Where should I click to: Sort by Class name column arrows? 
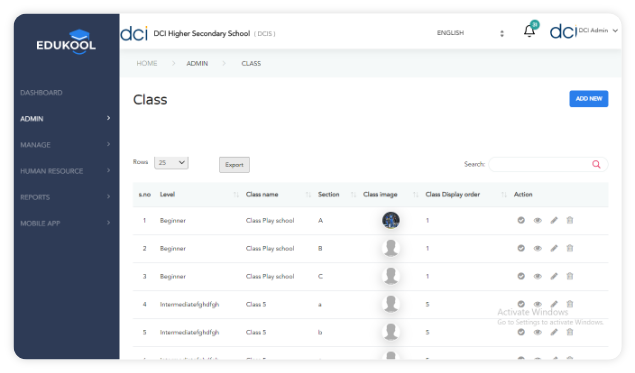pos(308,195)
